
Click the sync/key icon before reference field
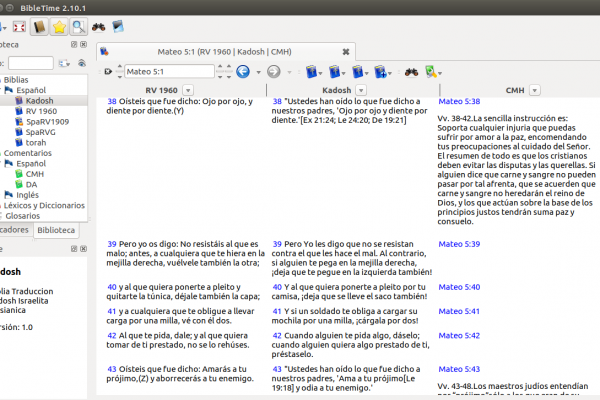[x=108, y=72]
